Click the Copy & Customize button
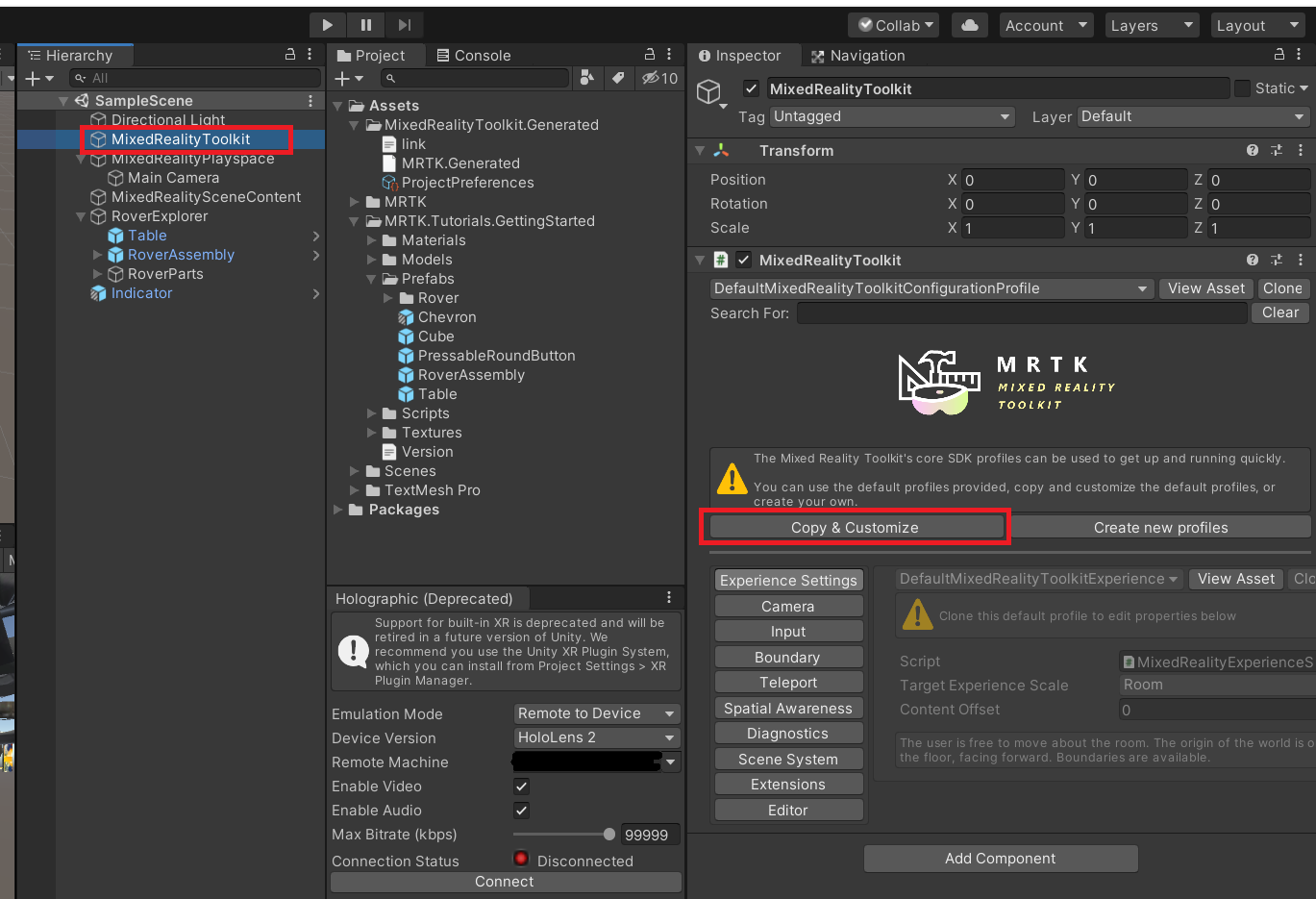This screenshot has height=899, width=1316. [856, 527]
